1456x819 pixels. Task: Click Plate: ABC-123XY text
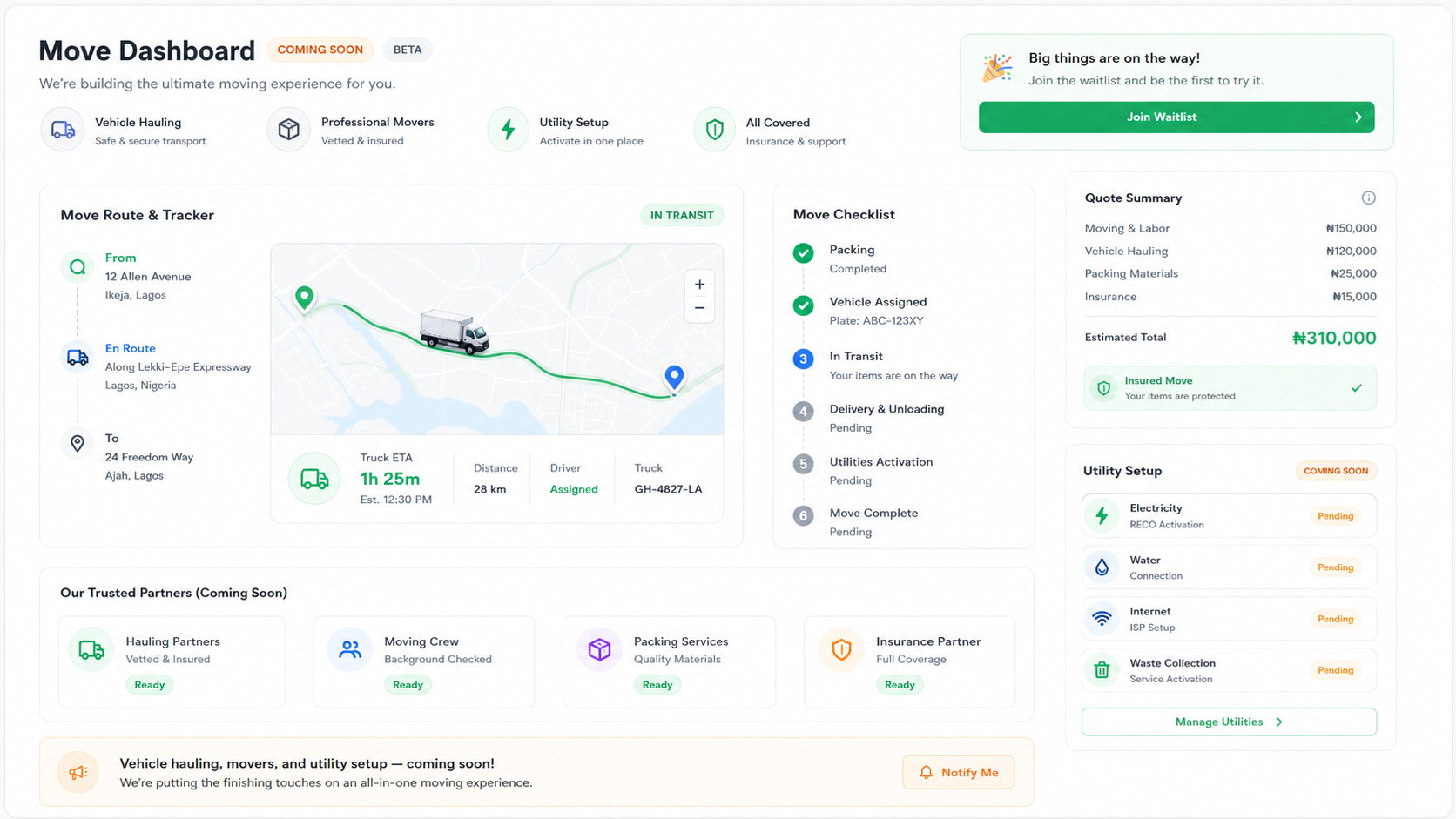pyautogui.click(x=876, y=320)
